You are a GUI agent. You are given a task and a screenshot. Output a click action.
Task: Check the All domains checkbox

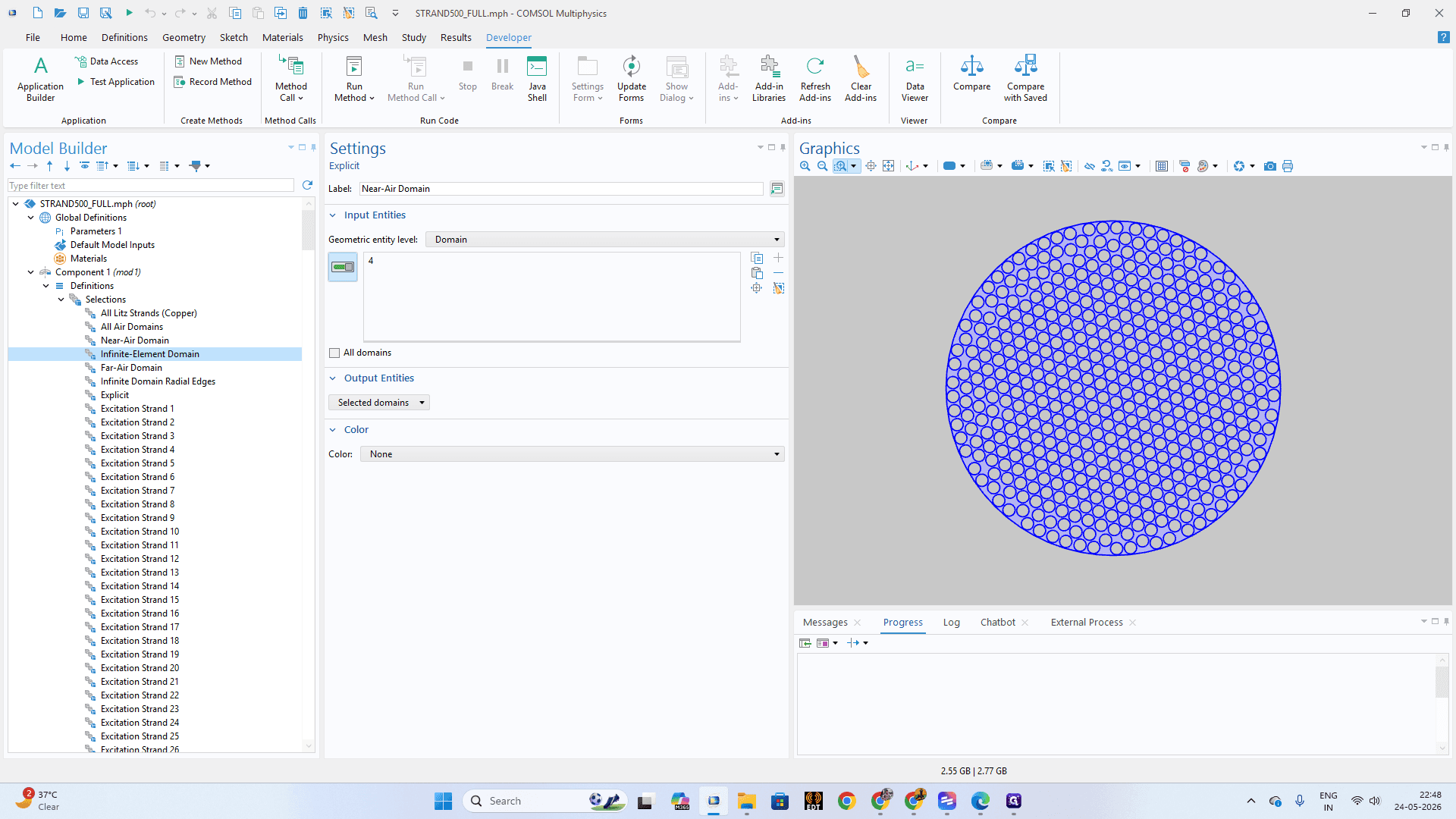click(x=334, y=353)
